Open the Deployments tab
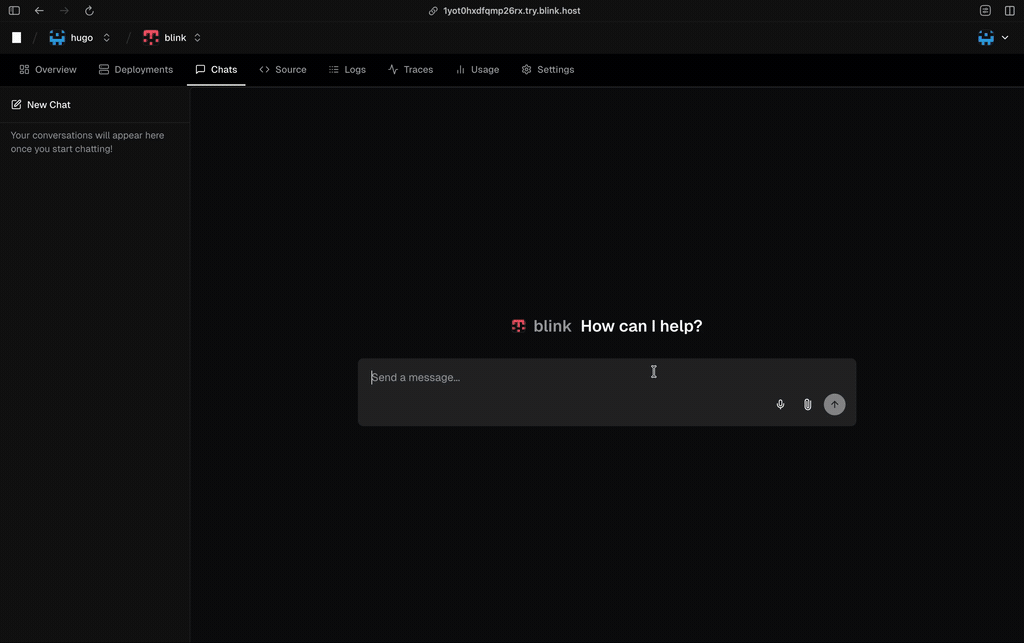This screenshot has width=1024, height=643. click(136, 70)
